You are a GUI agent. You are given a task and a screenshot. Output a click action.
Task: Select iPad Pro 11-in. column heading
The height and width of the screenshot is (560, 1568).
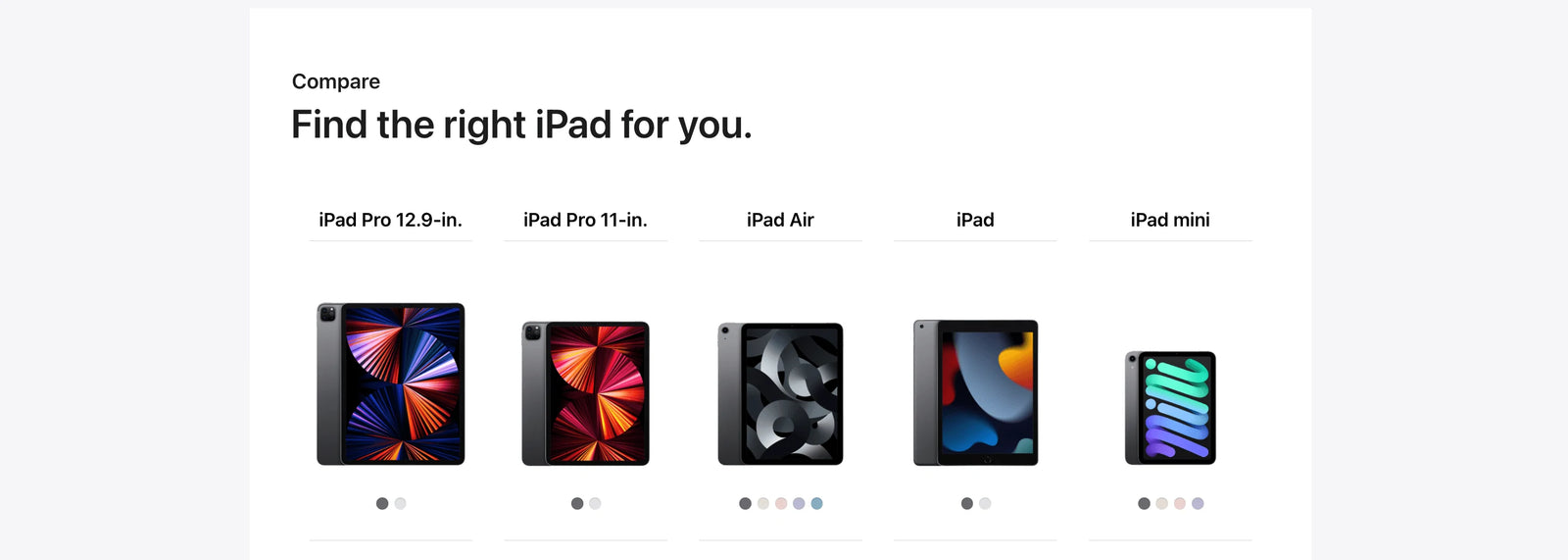pyautogui.click(x=585, y=220)
